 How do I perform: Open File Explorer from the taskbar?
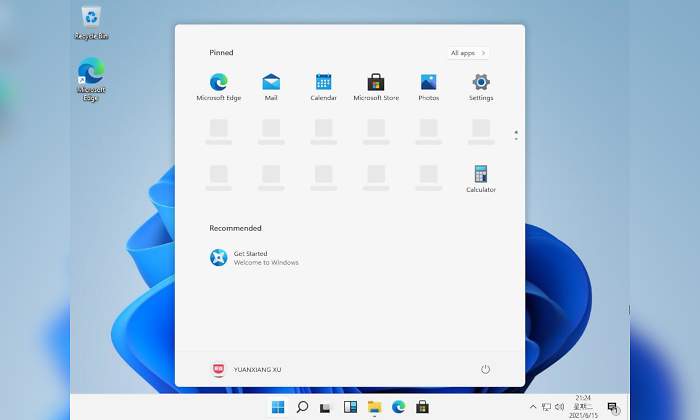(374, 407)
